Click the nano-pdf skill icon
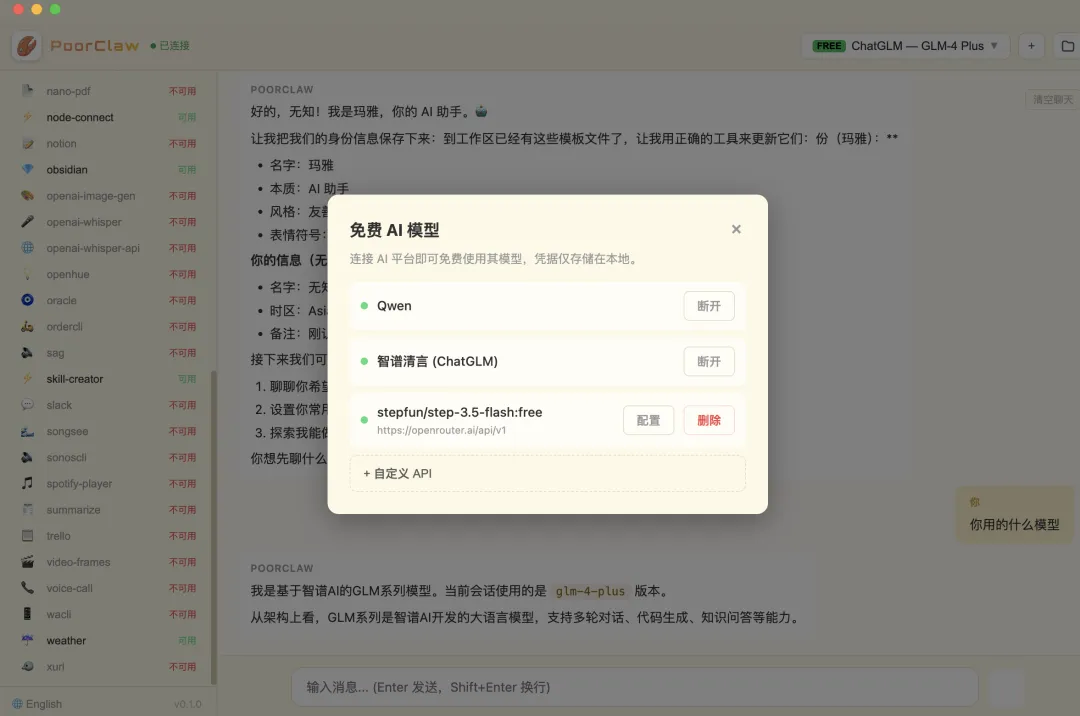This screenshot has height=716, width=1080. [28, 90]
